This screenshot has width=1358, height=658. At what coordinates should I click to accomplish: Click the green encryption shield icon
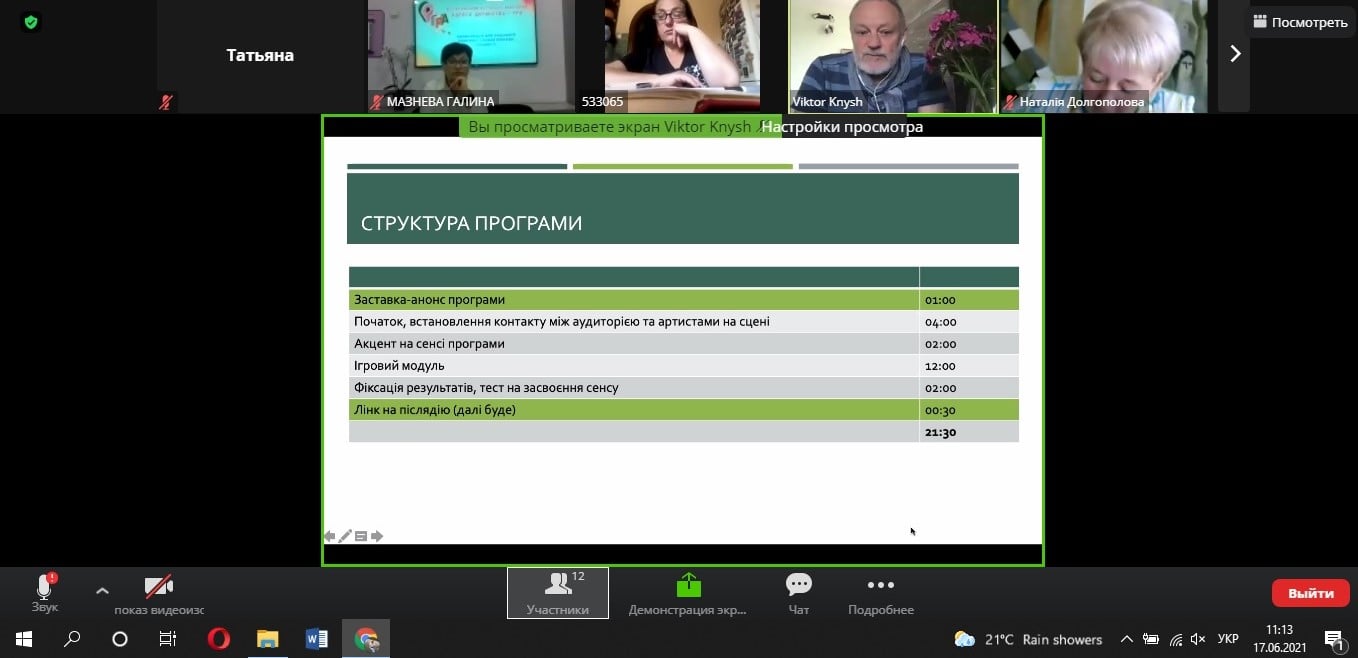coord(31,21)
